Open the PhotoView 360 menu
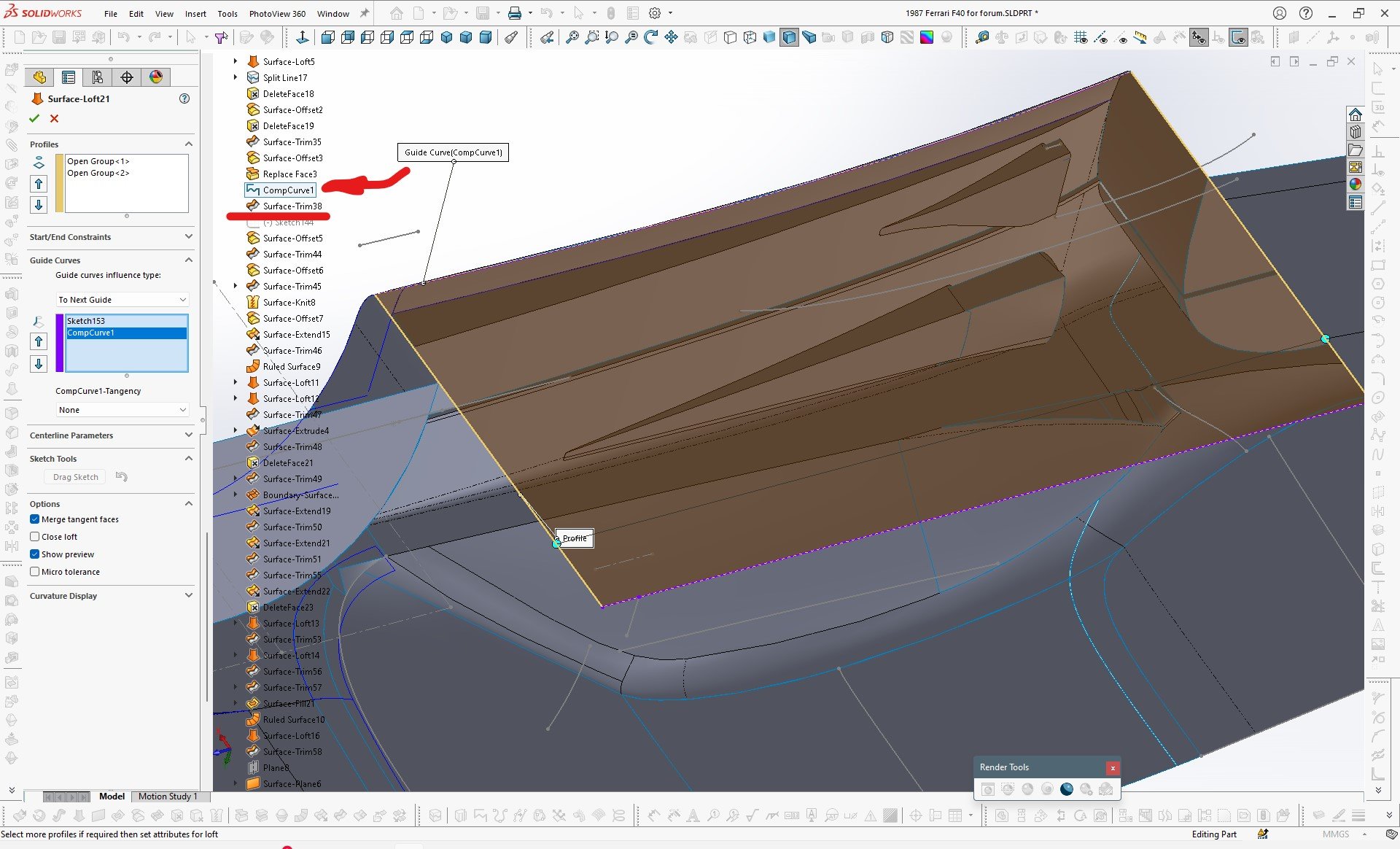Screen dimensions: 1400x849 pos(277,14)
